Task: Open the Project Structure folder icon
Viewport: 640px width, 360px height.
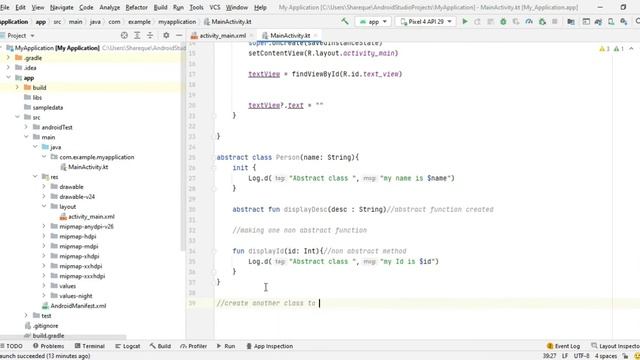Action: (571, 22)
